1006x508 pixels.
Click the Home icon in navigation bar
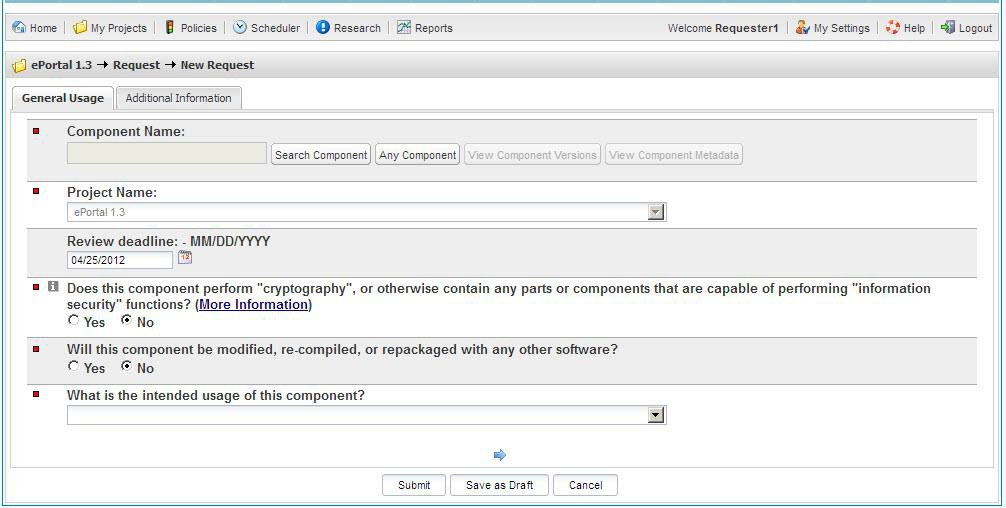click(19, 28)
